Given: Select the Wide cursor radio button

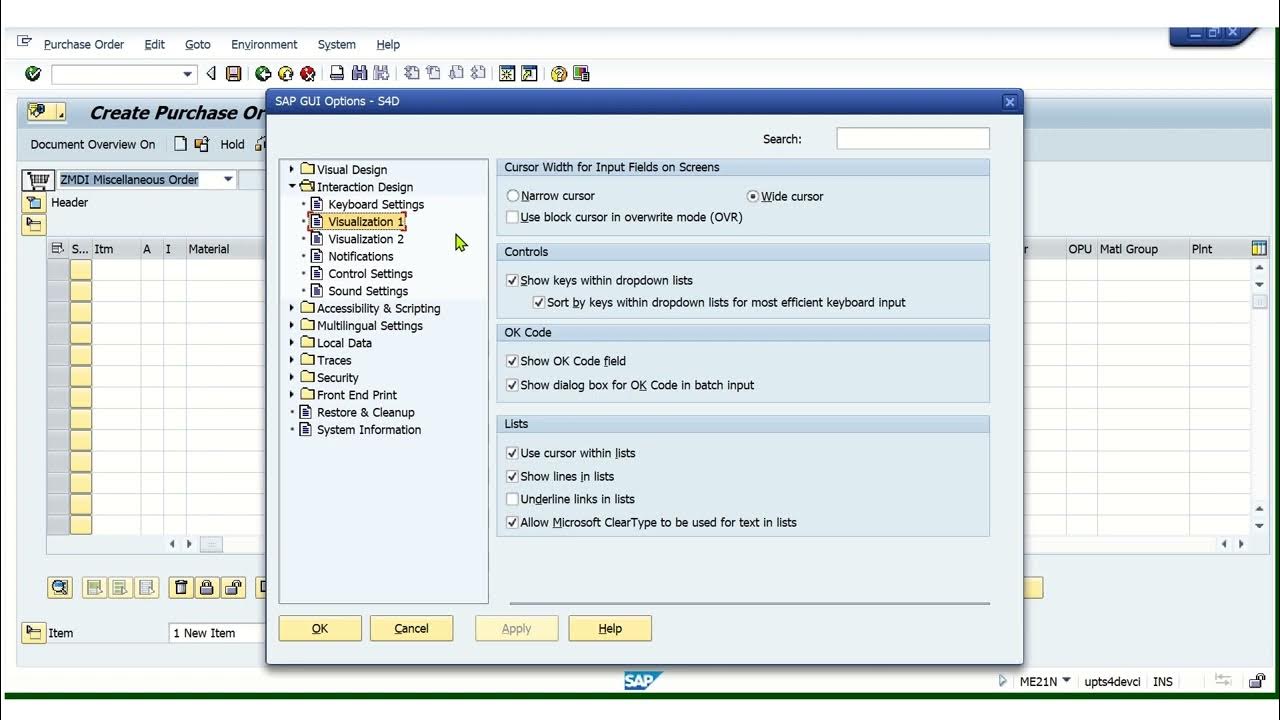Looking at the screenshot, I should [x=753, y=197].
